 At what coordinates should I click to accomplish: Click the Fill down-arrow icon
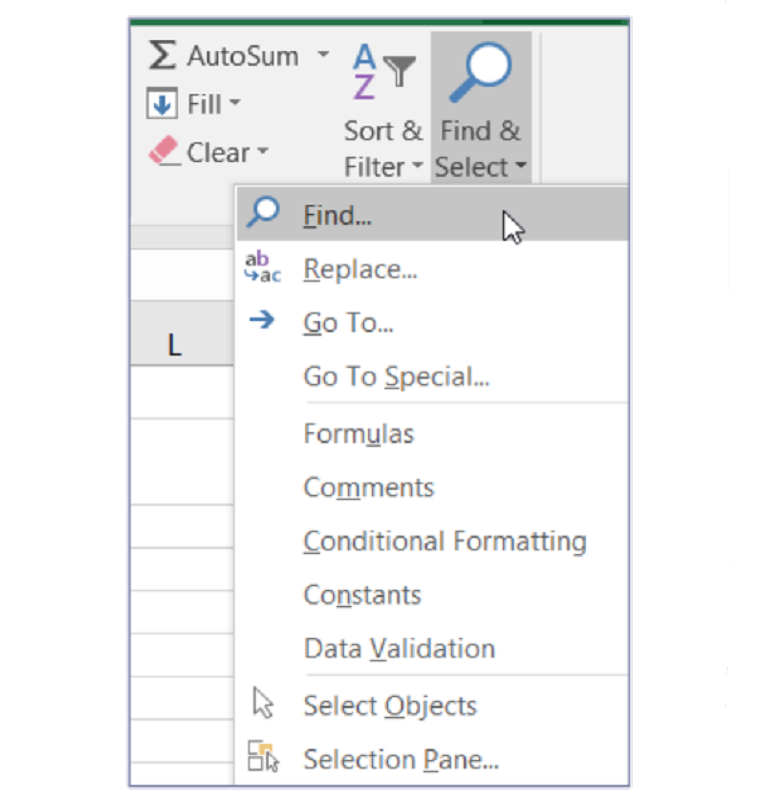(x=162, y=104)
